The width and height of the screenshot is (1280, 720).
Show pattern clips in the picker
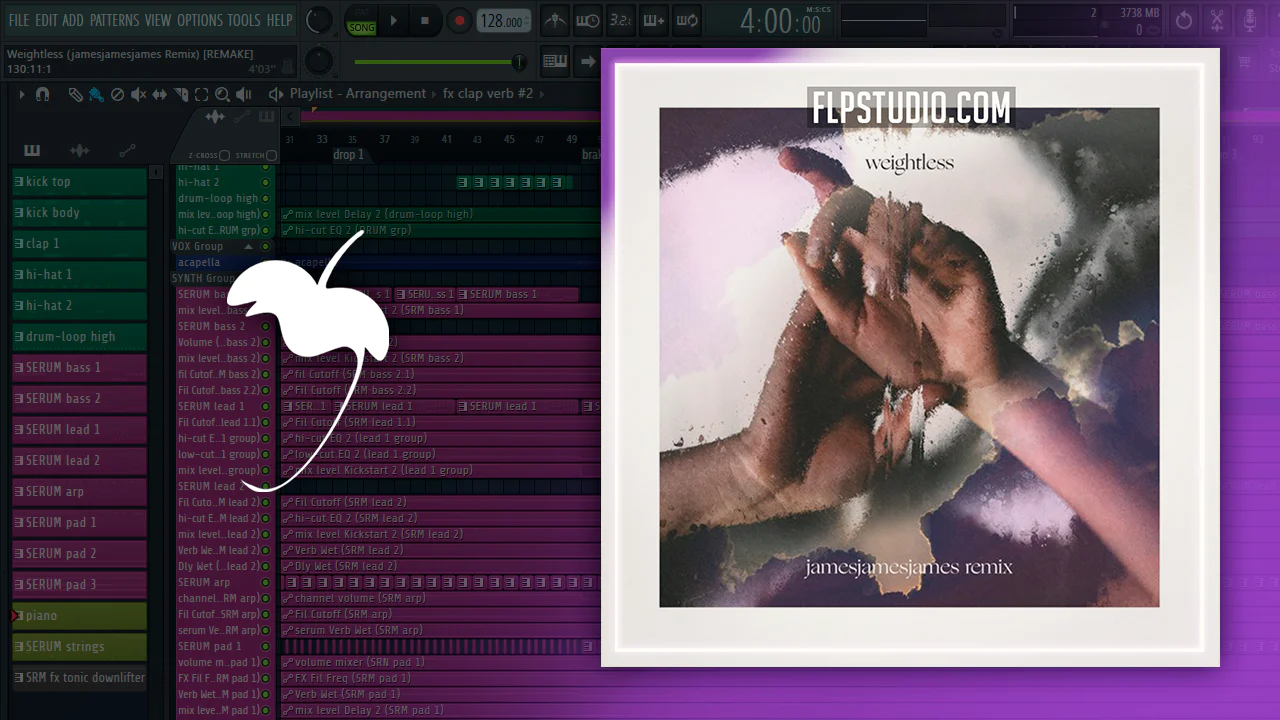point(32,151)
